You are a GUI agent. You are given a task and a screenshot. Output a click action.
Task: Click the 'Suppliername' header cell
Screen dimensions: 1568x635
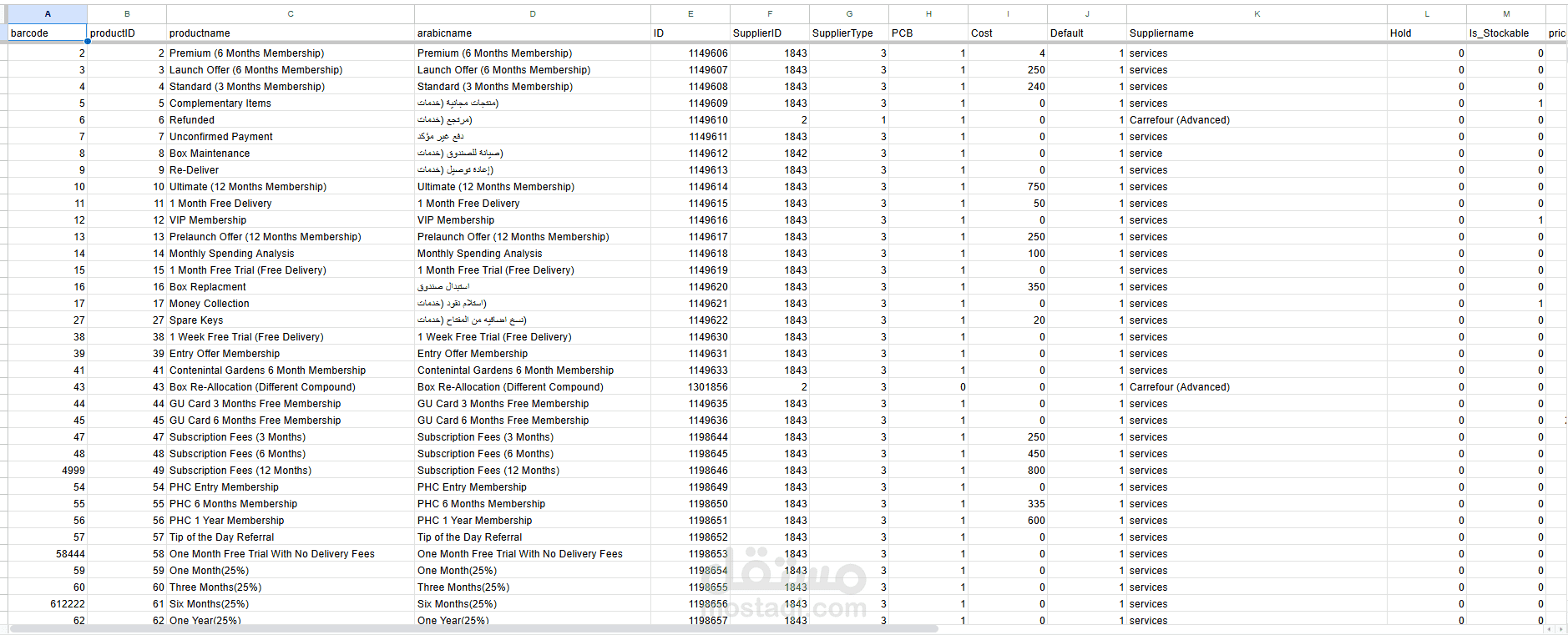[x=1257, y=33]
